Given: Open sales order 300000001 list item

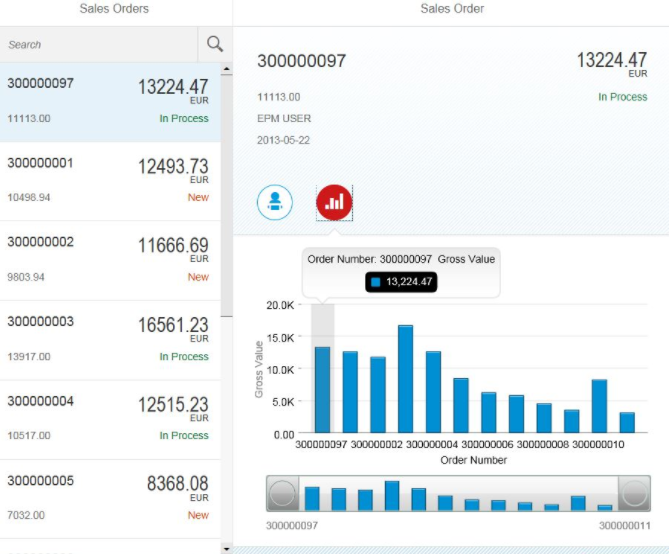Looking at the screenshot, I should (108, 181).
